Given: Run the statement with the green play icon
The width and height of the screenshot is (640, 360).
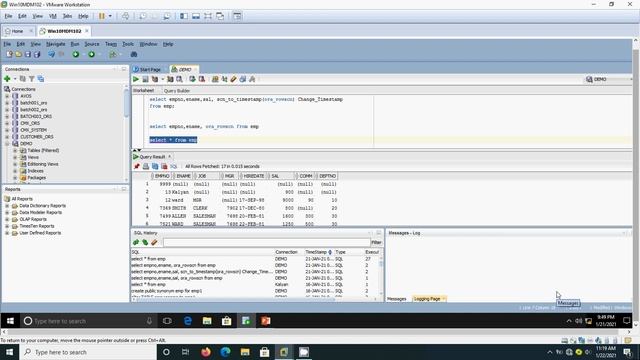Looking at the screenshot, I should 136,79.
